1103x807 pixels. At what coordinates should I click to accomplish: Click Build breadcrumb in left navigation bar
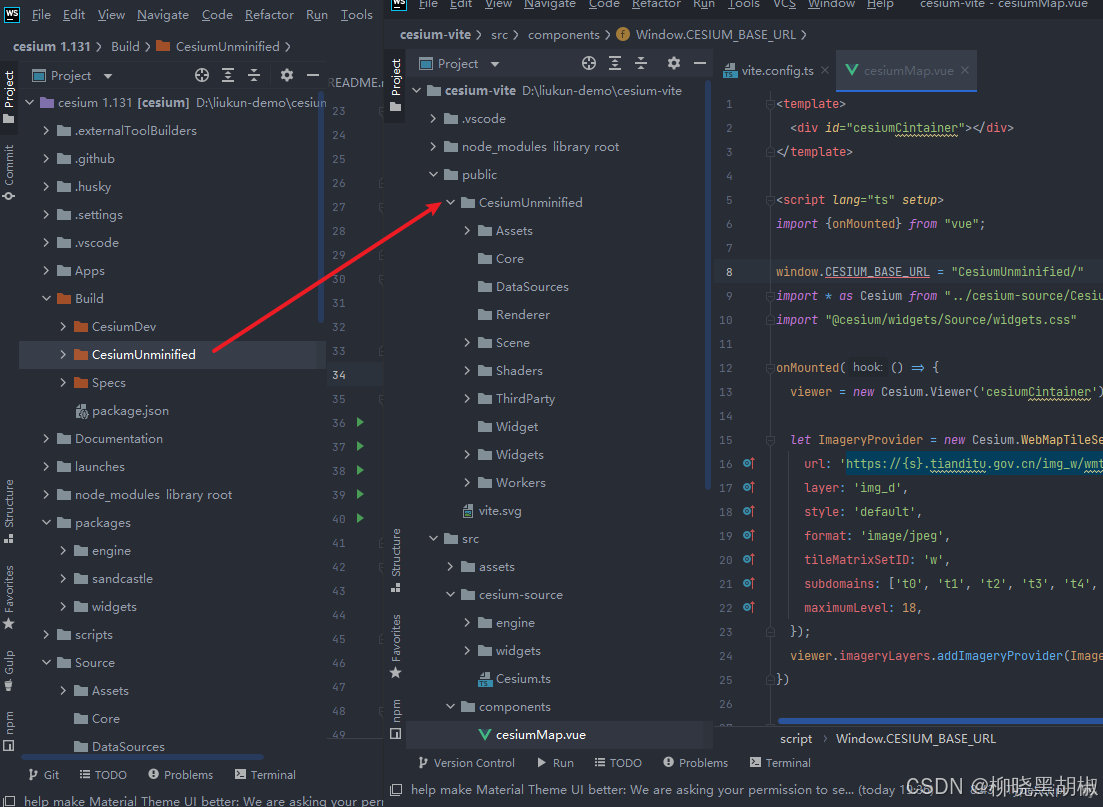[125, 46]
